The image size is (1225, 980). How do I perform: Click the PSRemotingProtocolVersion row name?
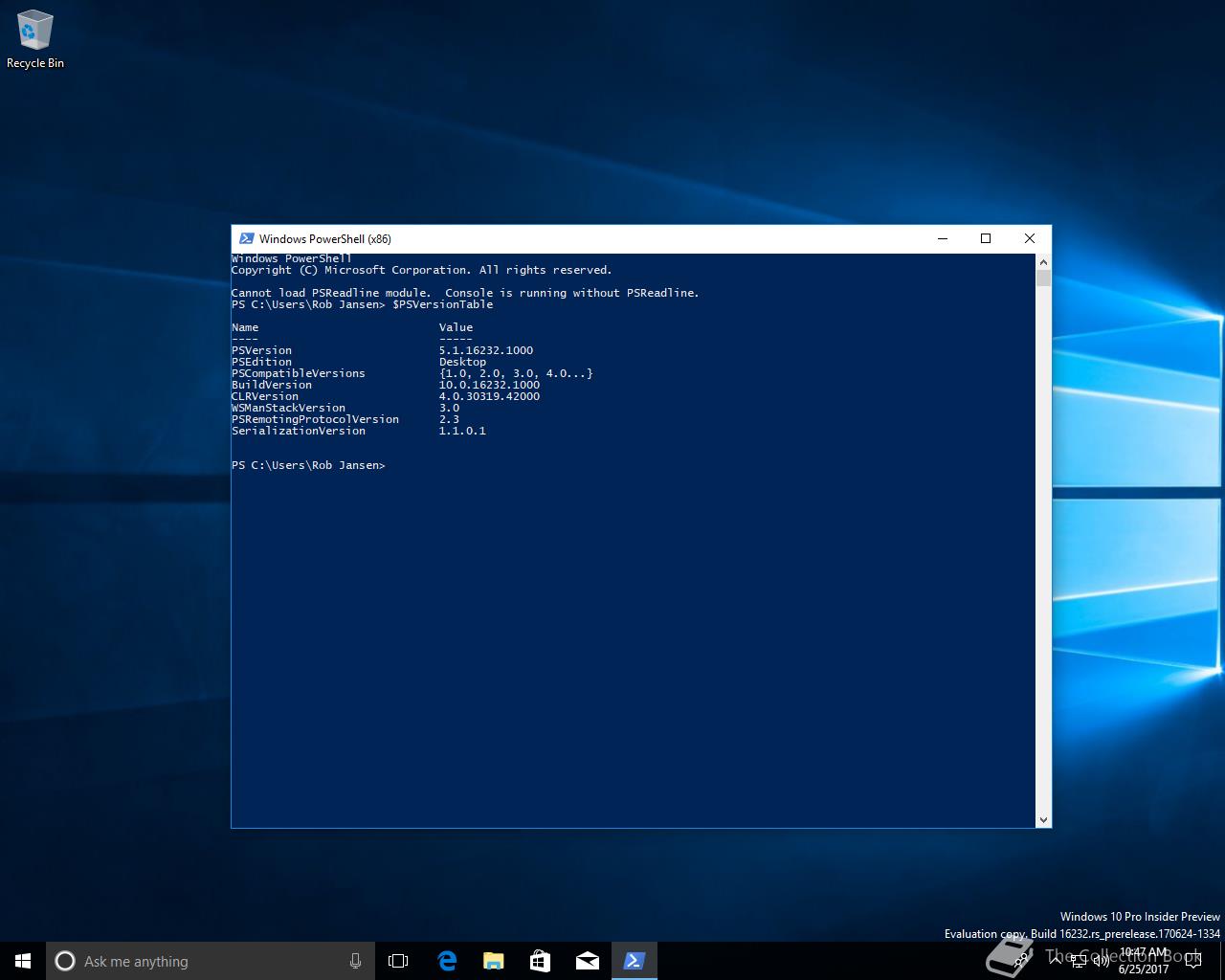315,419
